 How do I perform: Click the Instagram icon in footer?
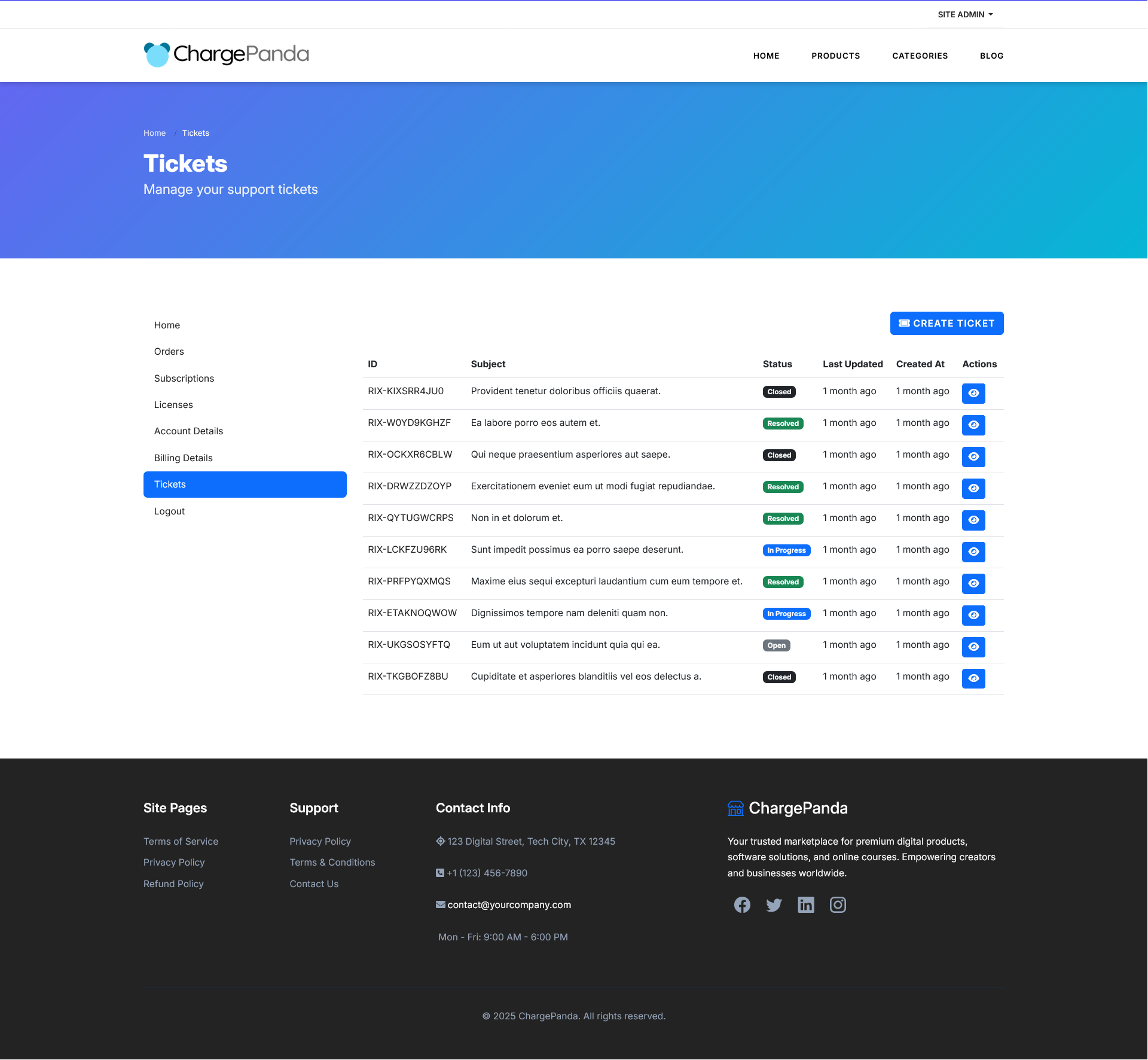(838, 905)
